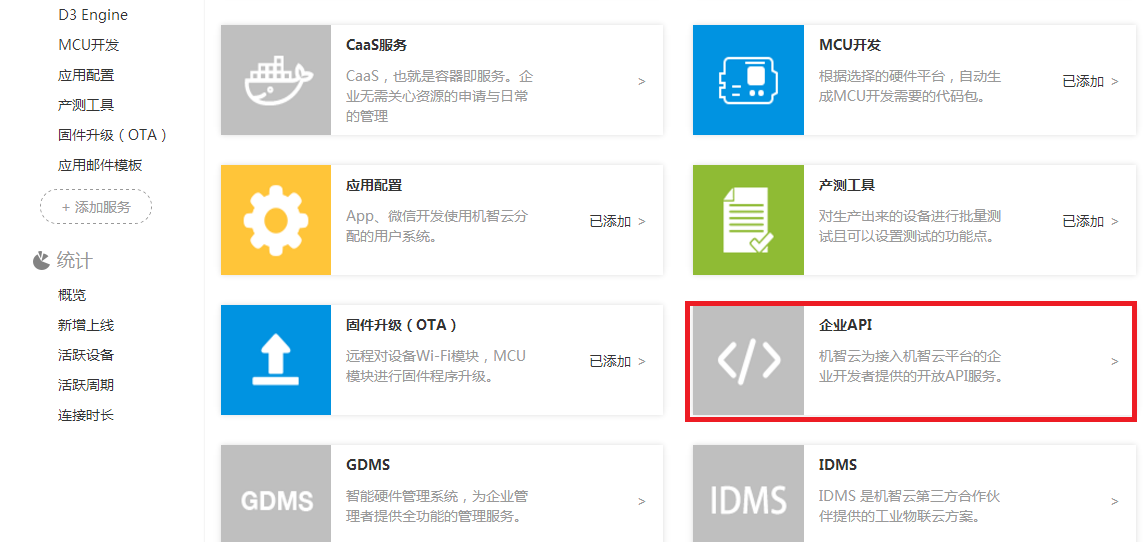Click the MCU开发 circuit board icon

click(748, 81)
